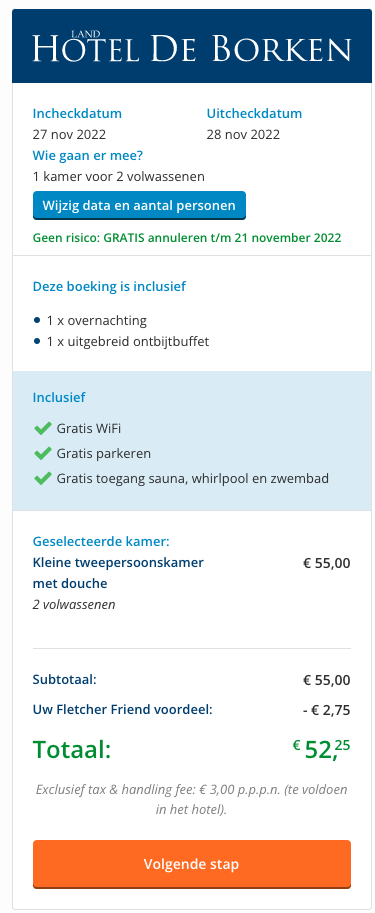This screenshot has width=375, height=913.
Task: Click the check-out date 28 nov 2022
Action: click(x=243, y=135)
